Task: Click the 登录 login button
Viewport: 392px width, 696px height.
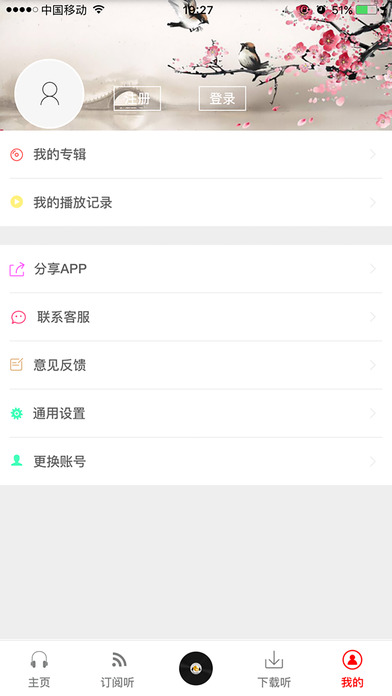Action: click(222, 98)
